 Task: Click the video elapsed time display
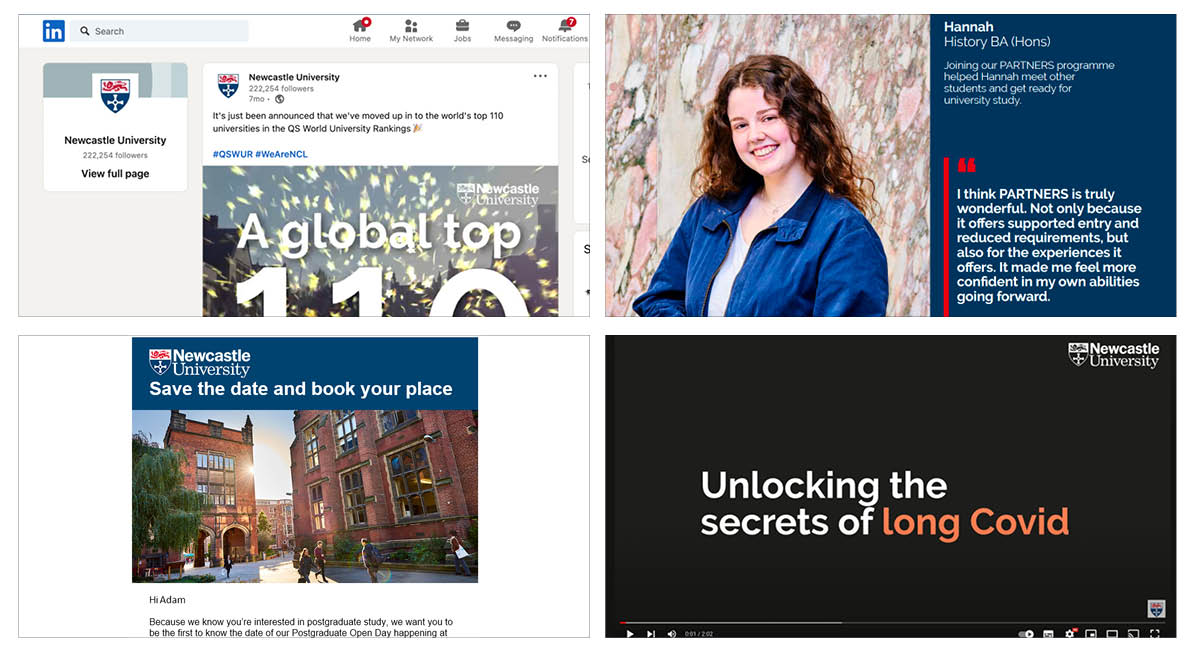(x=699, y=633)
